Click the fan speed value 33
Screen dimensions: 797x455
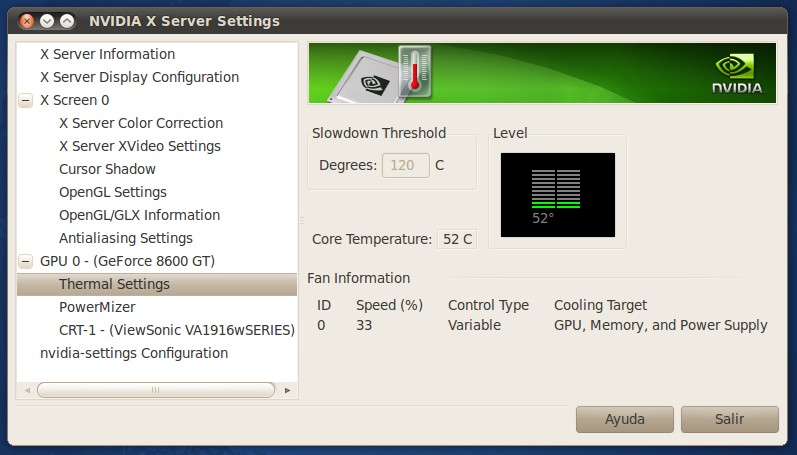(364, 325)
